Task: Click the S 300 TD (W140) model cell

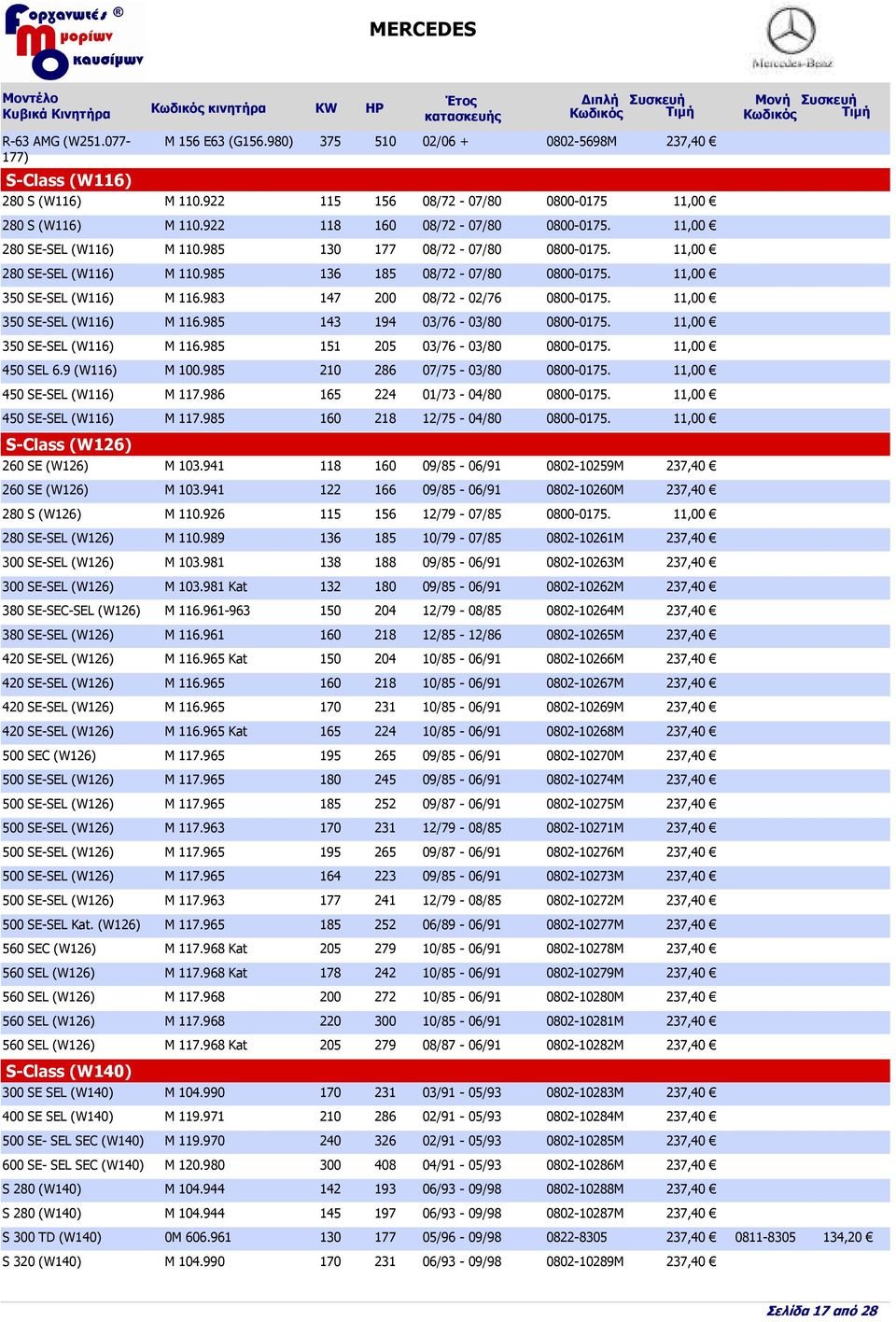Action: 51,1238
